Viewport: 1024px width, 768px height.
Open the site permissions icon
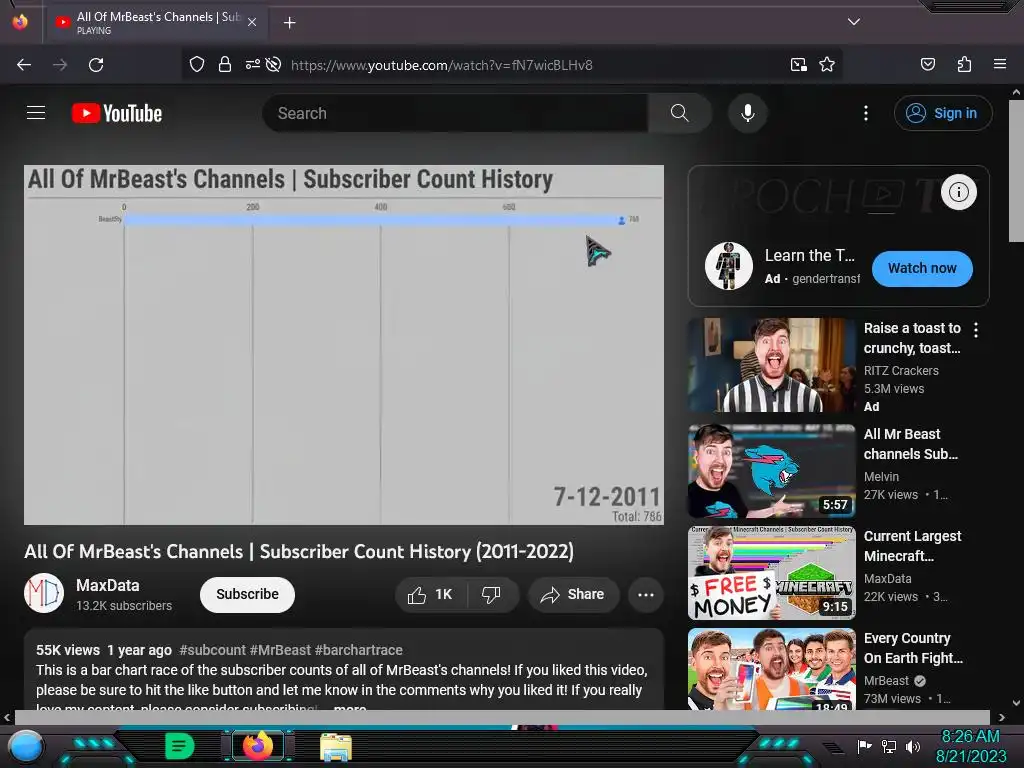click(x=253, y=65)
